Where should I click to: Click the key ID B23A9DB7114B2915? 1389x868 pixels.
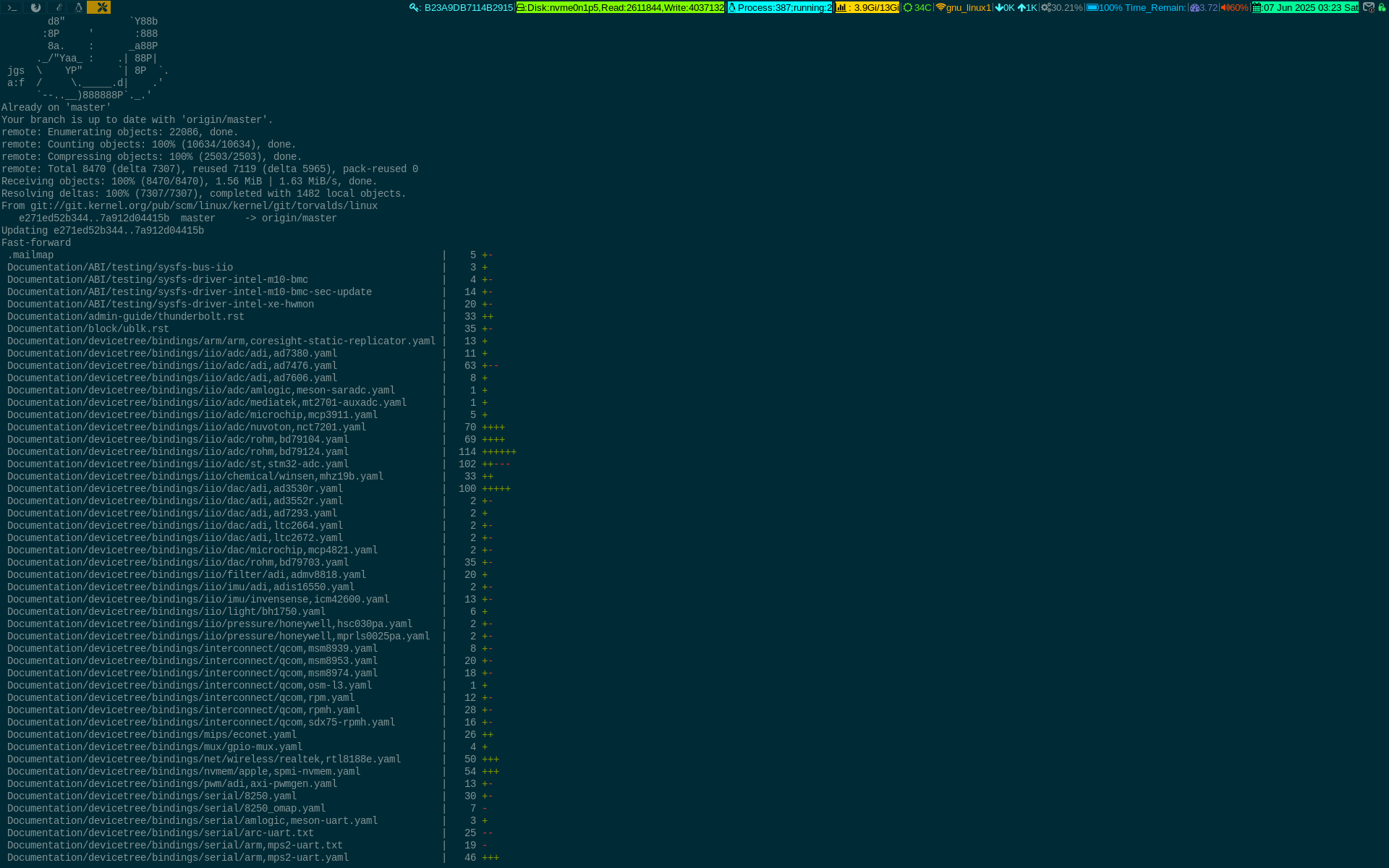(469, 7)
